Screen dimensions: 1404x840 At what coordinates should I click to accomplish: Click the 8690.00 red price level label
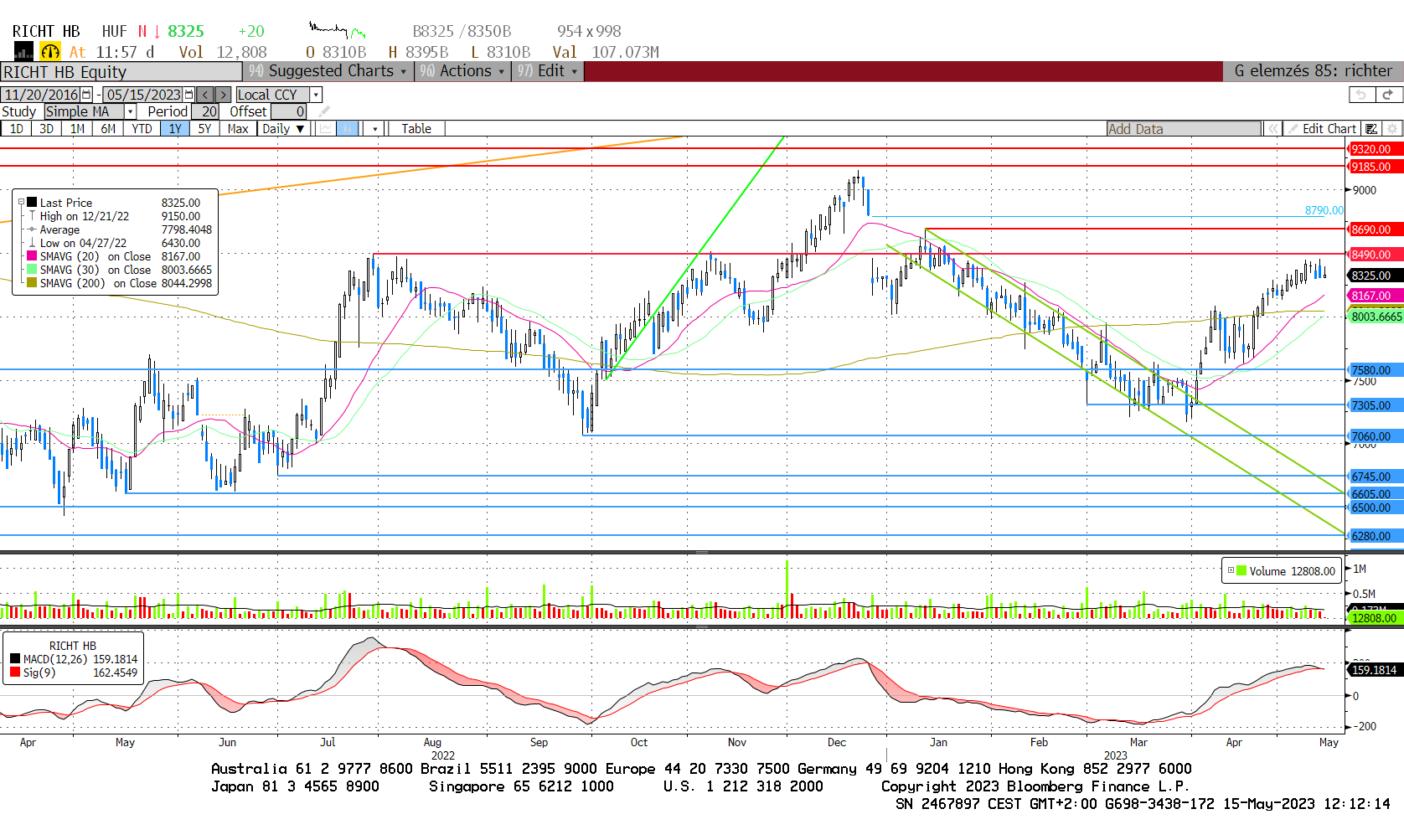pyautogui.click(x=1375, y=229)
